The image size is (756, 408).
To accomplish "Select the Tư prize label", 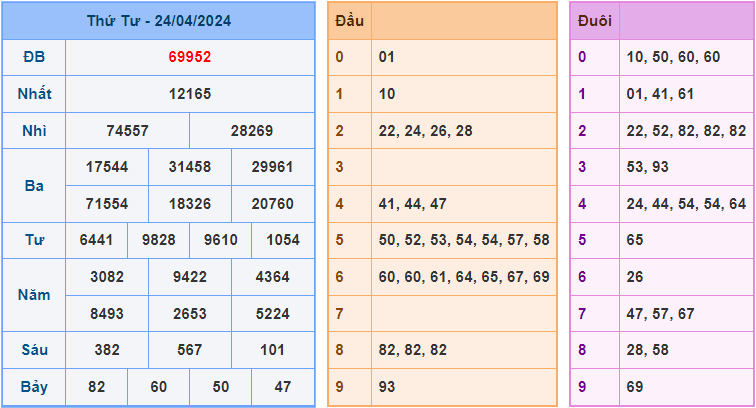I will click(34, 240).
